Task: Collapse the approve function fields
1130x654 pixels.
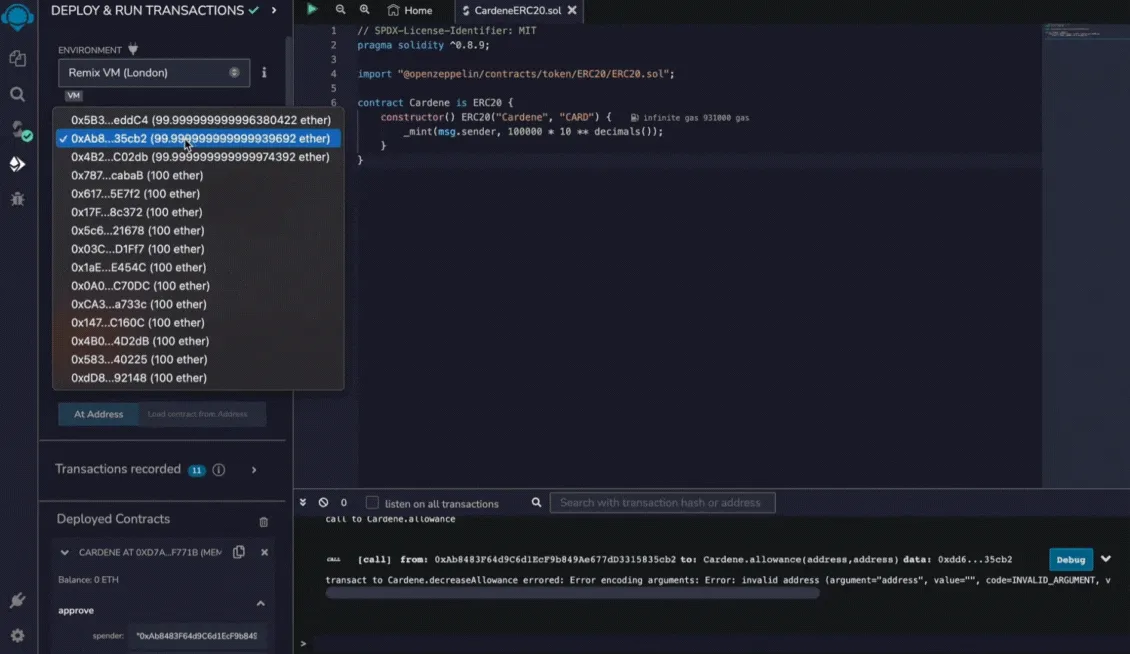Action: 261,604
